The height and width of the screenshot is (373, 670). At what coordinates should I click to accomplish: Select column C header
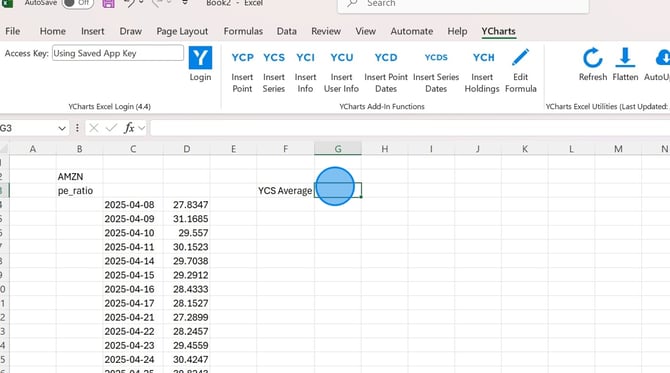[x=133, y=149]
